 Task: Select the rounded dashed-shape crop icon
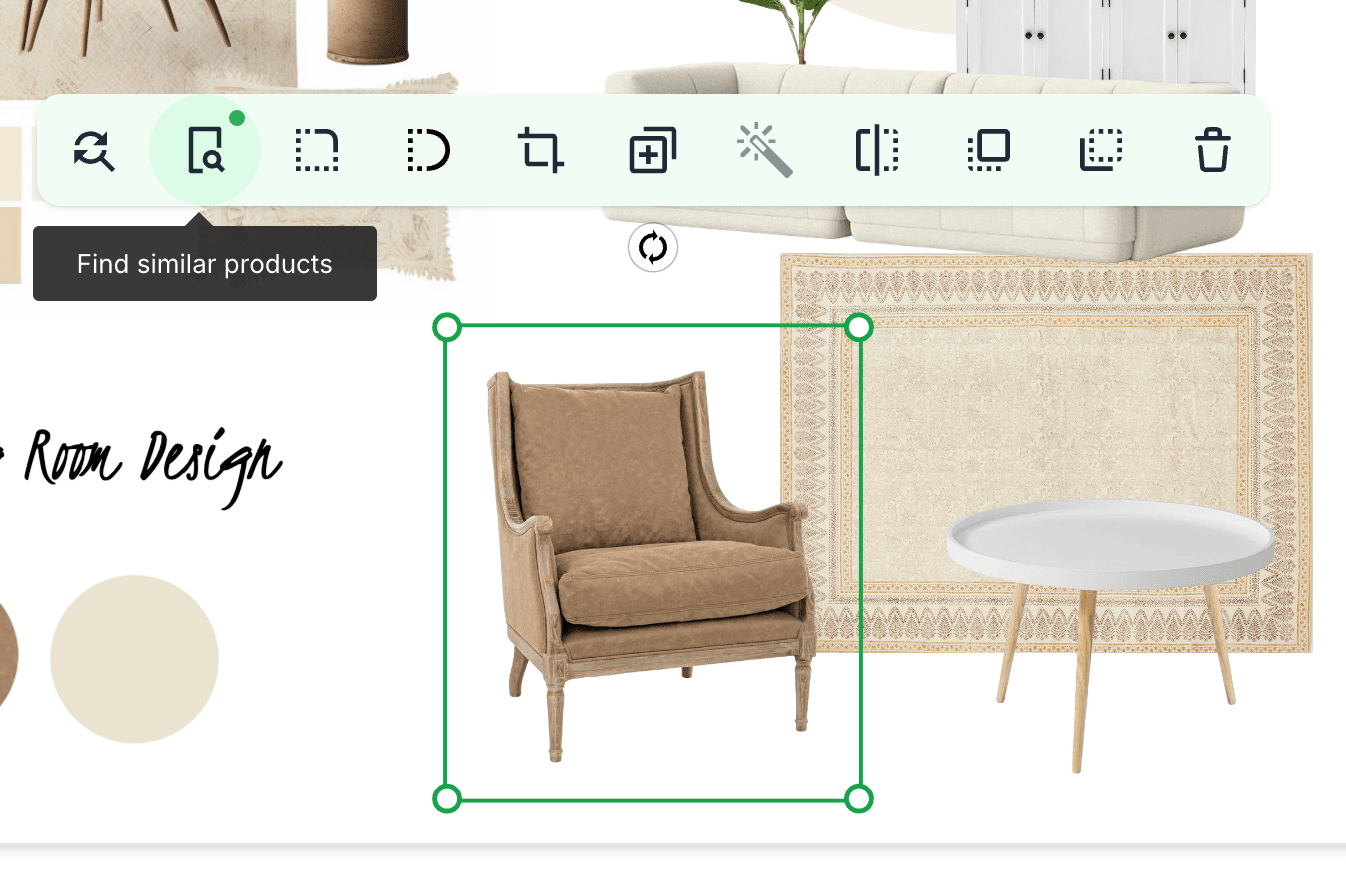click(428, 151)
